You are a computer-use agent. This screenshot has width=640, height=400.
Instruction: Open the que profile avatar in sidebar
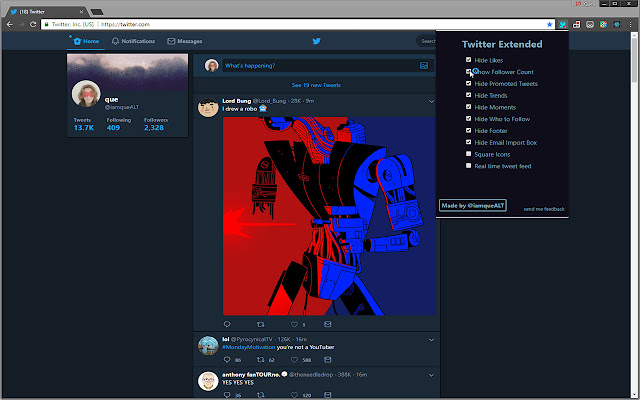point(86,93)
